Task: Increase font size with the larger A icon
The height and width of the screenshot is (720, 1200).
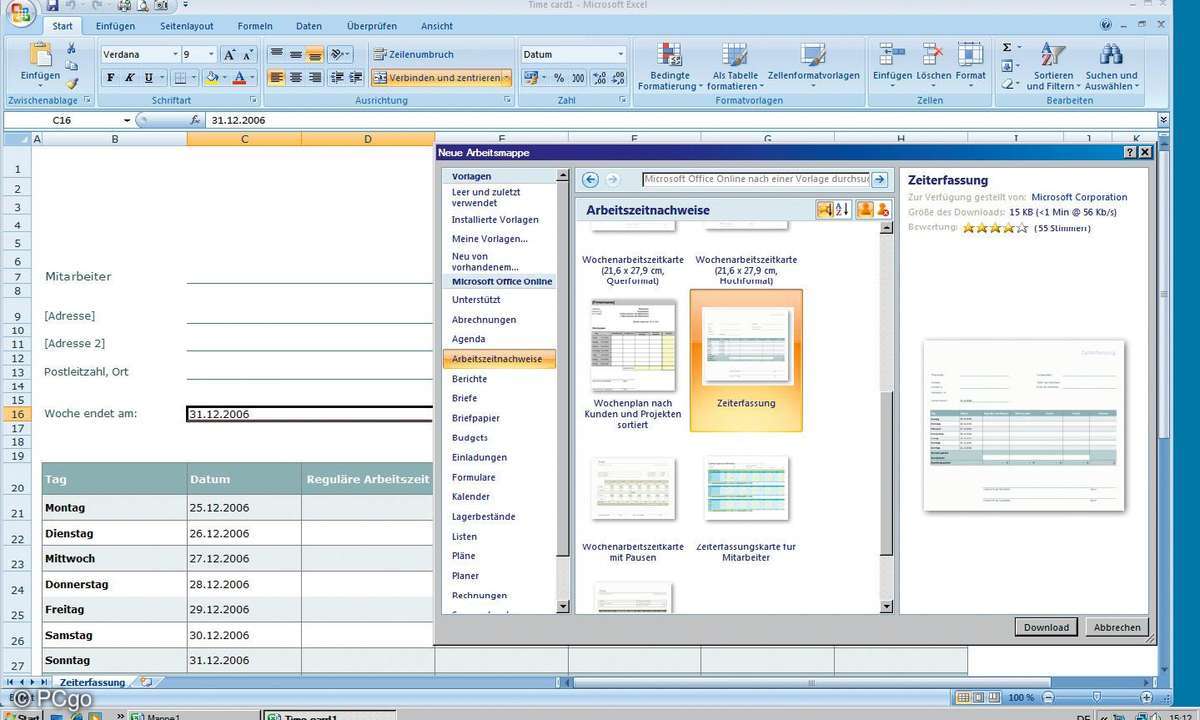Action: 230,54
